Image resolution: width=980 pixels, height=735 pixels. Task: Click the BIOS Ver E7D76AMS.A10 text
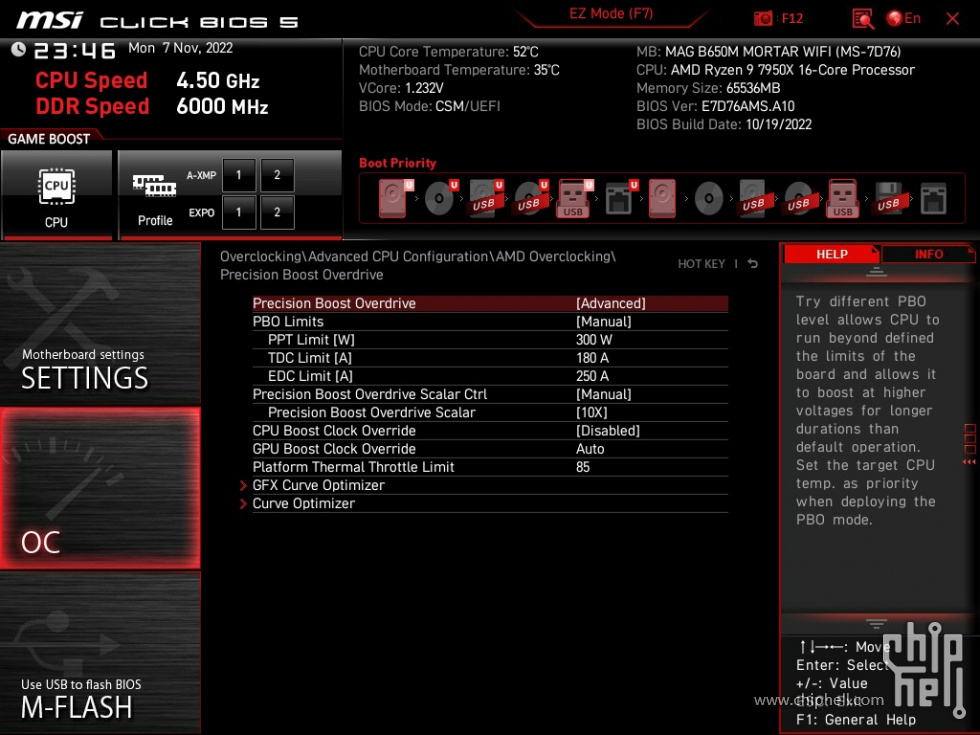point(715,106)
